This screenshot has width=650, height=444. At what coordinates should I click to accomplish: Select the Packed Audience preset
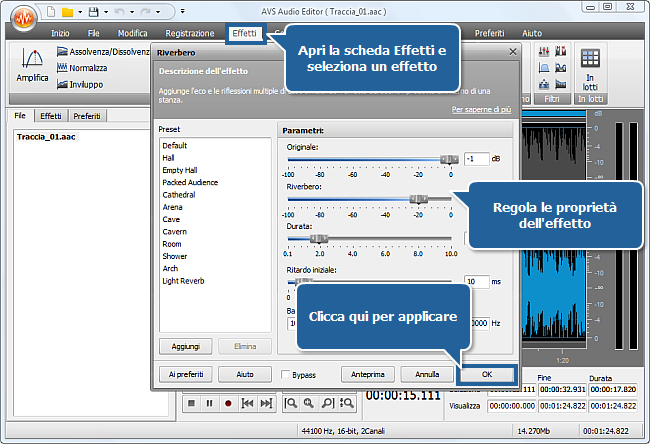(190, 182)
